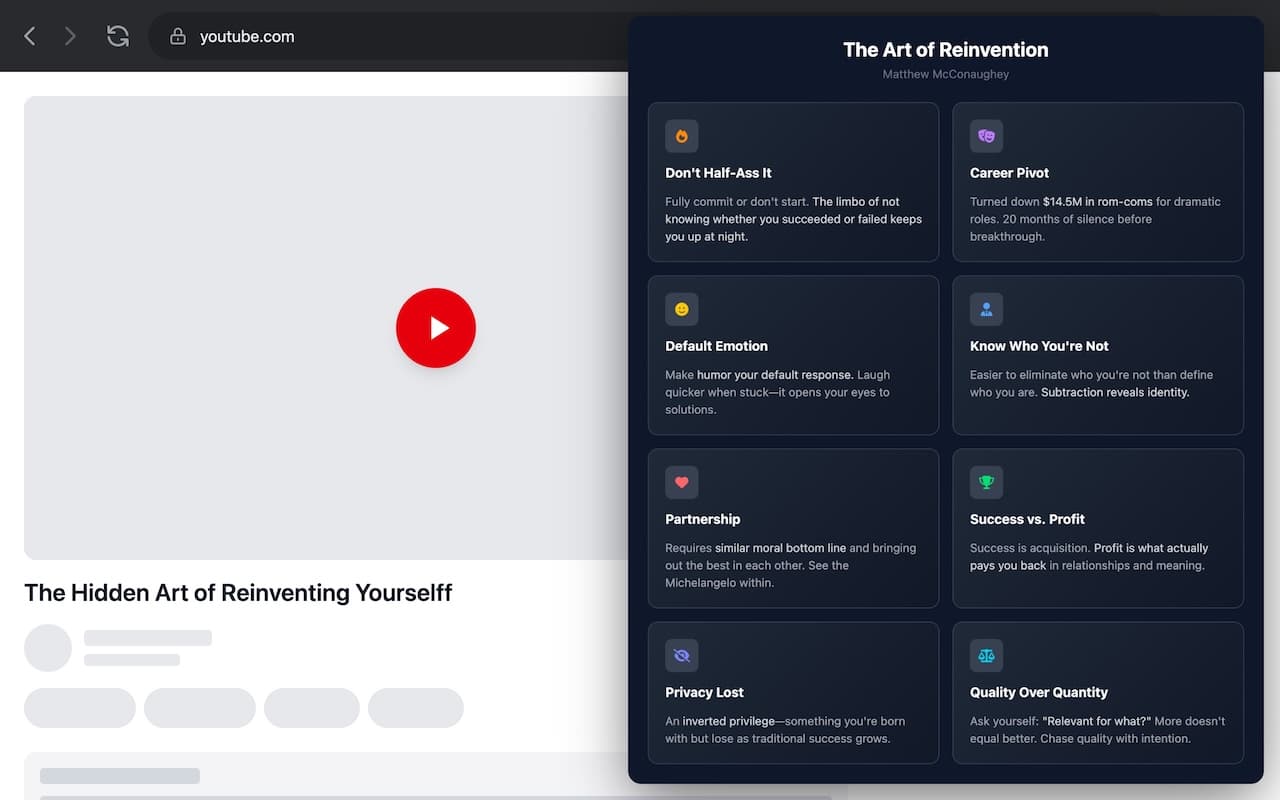This screenshot has height=800, width=1280.
Task: Click the browser forward arrow
Action: pos(70,36)
